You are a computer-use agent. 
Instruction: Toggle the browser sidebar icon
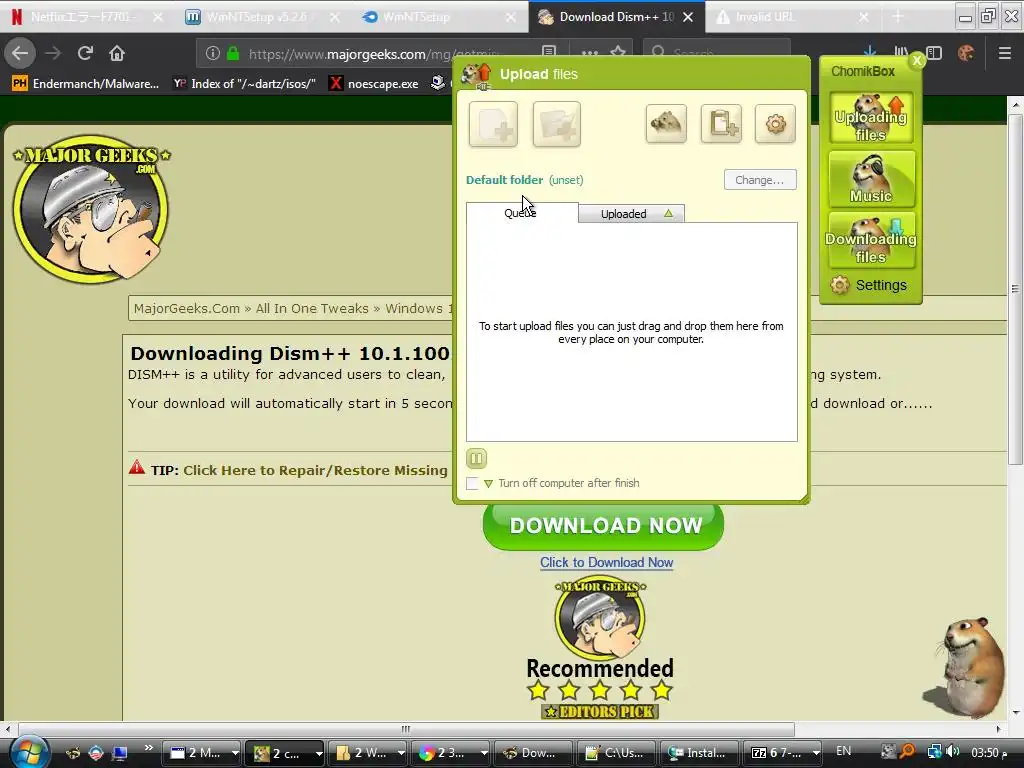(x=935, y=53)
